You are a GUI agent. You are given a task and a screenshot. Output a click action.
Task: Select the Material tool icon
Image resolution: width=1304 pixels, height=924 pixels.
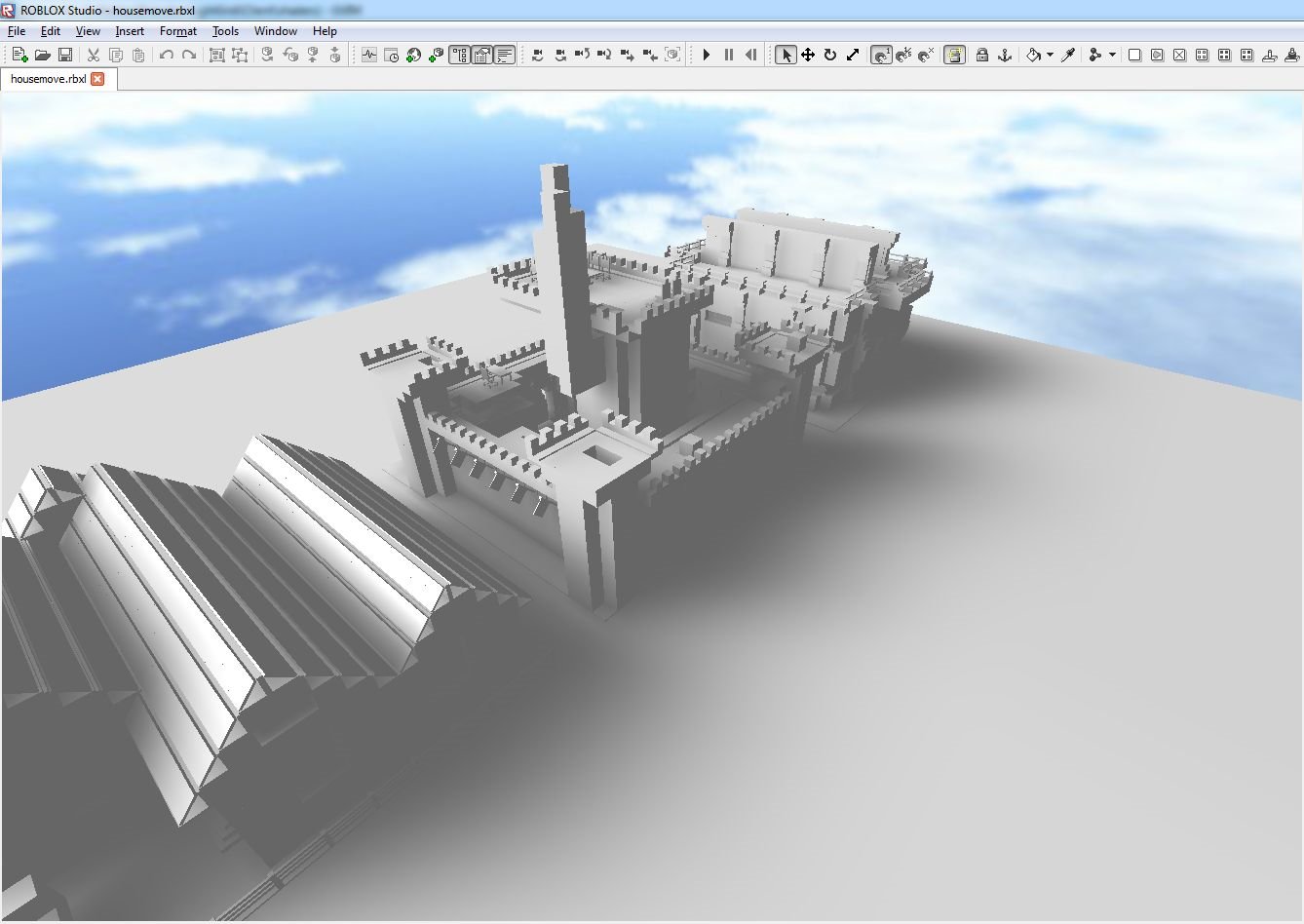tap(1095, 56)
